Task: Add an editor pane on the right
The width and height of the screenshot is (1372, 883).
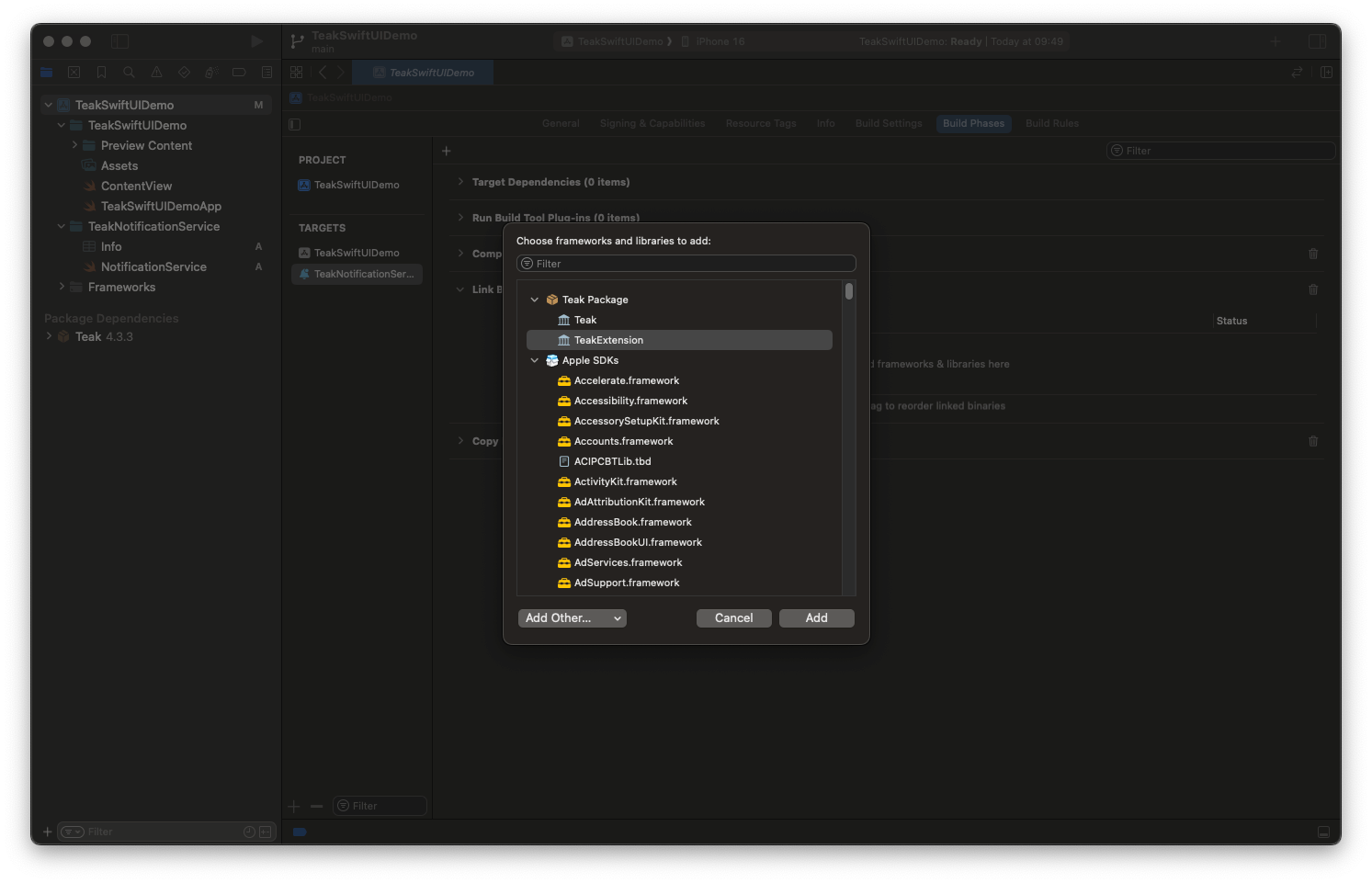Action: 1326,73
